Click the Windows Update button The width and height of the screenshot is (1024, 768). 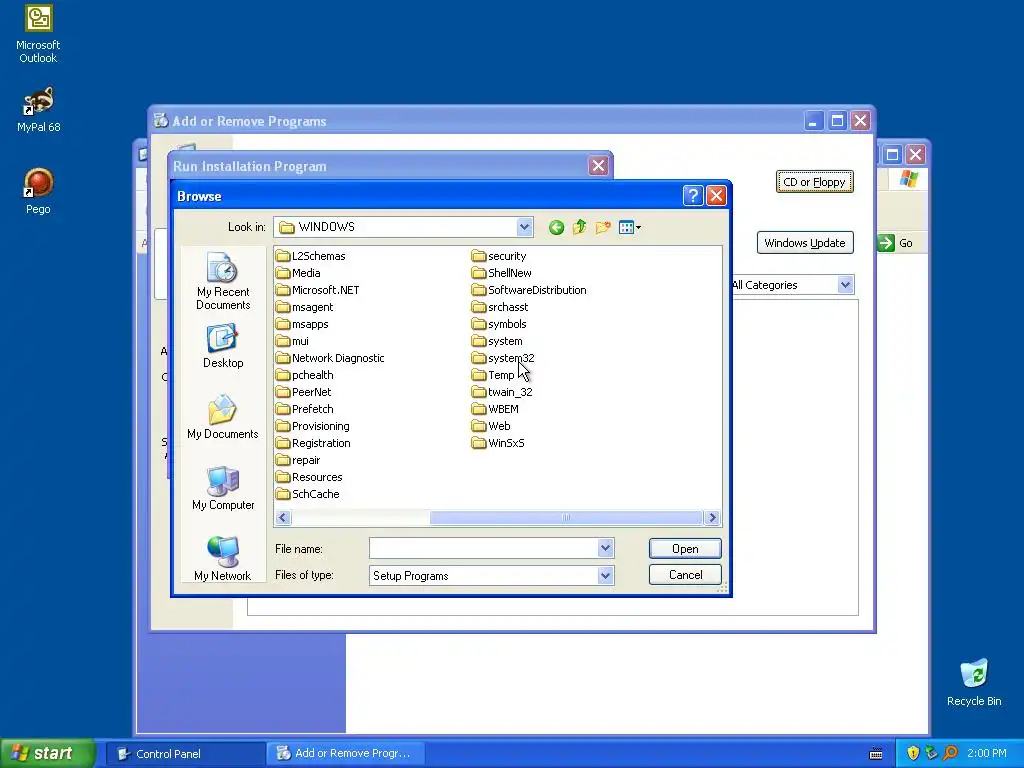[x=805, y=243]
